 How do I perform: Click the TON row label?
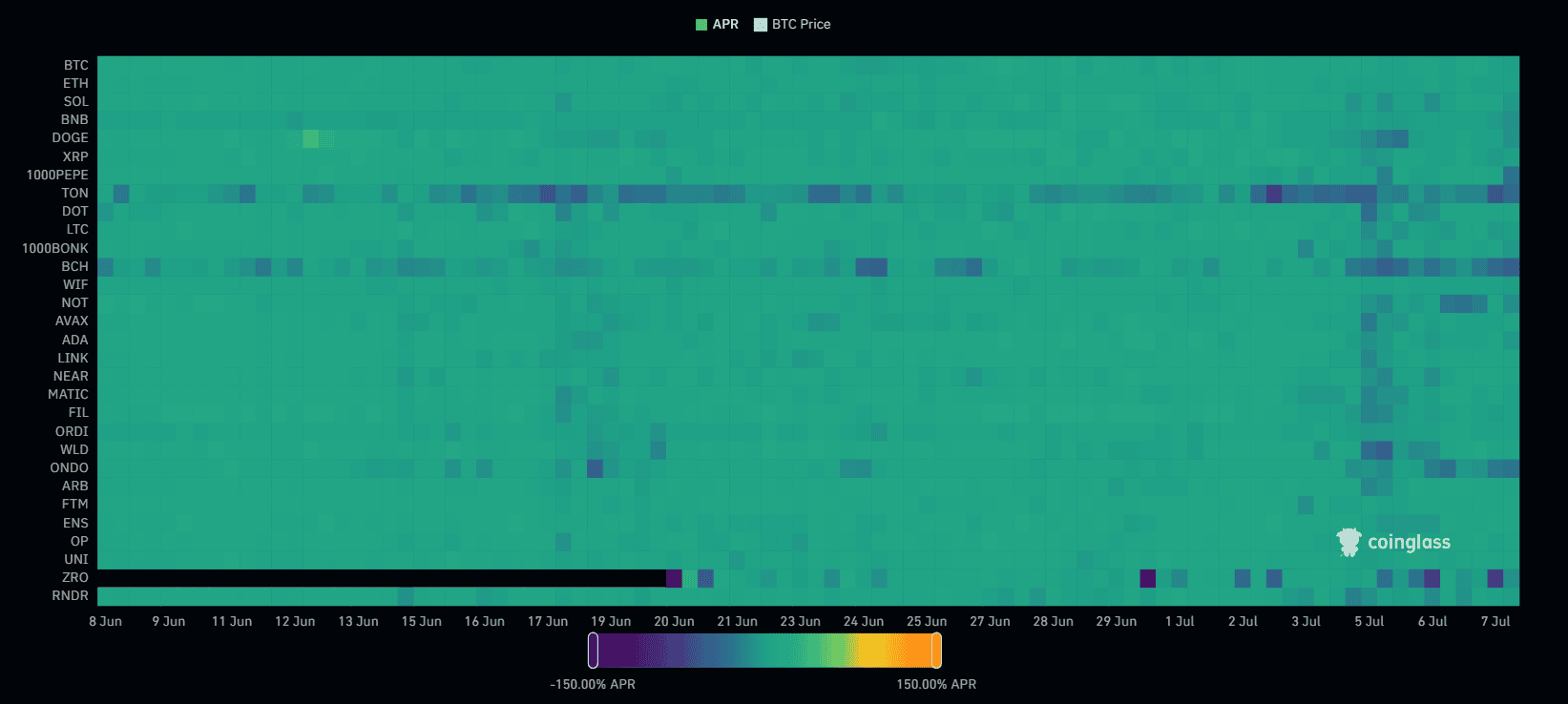(75, 193)
